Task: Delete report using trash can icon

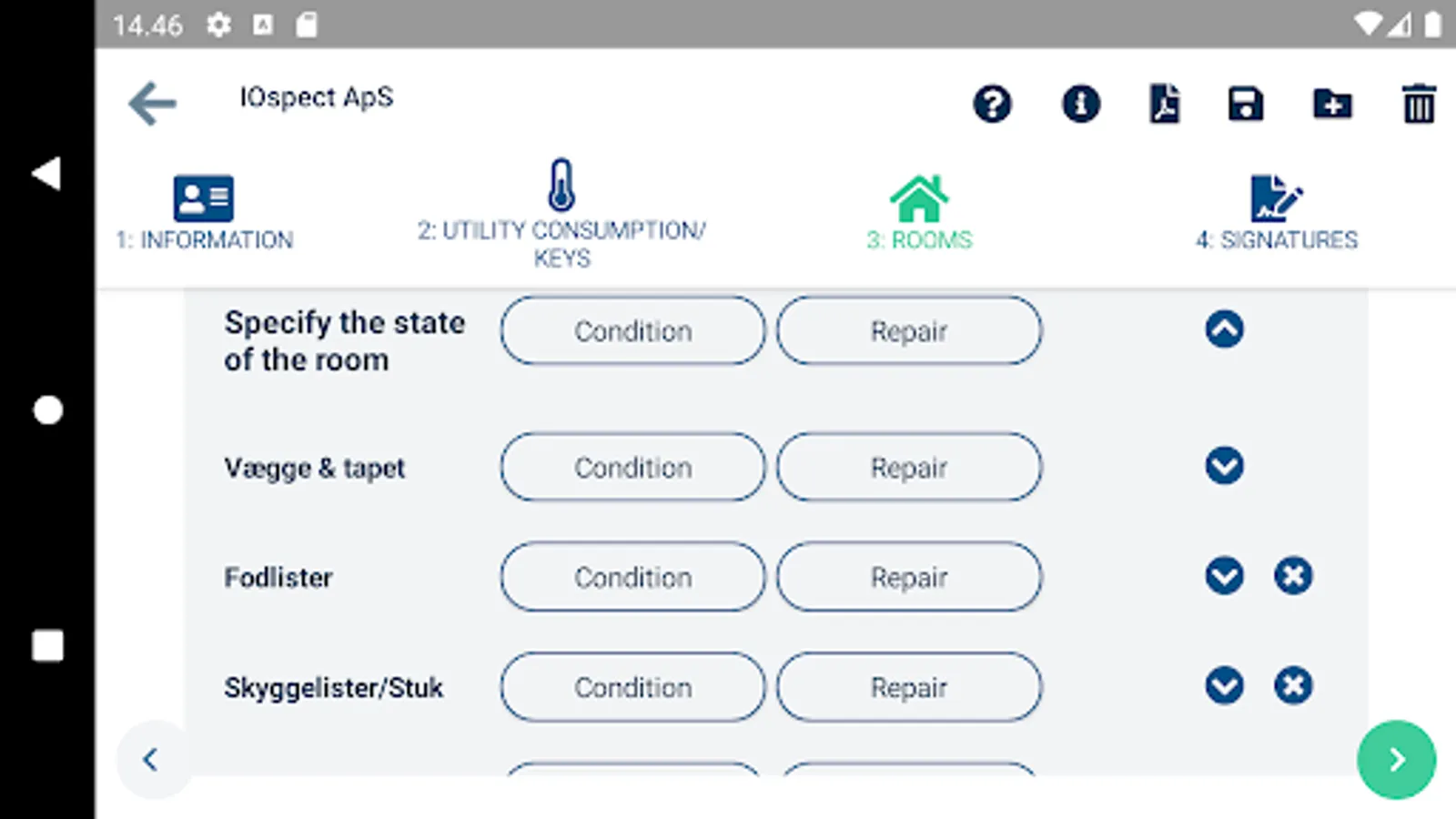Action: point(1418,104)
